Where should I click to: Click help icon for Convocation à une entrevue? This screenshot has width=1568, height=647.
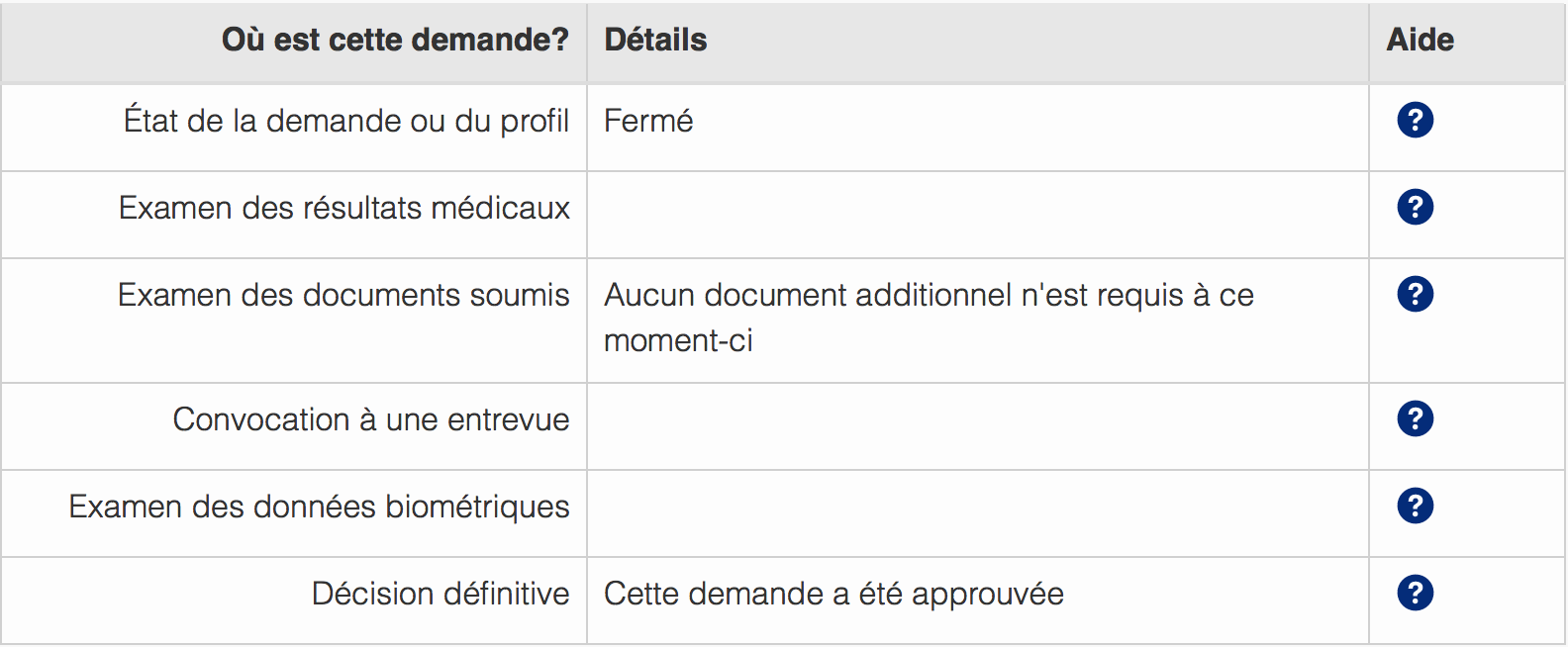pos(1415,419)
